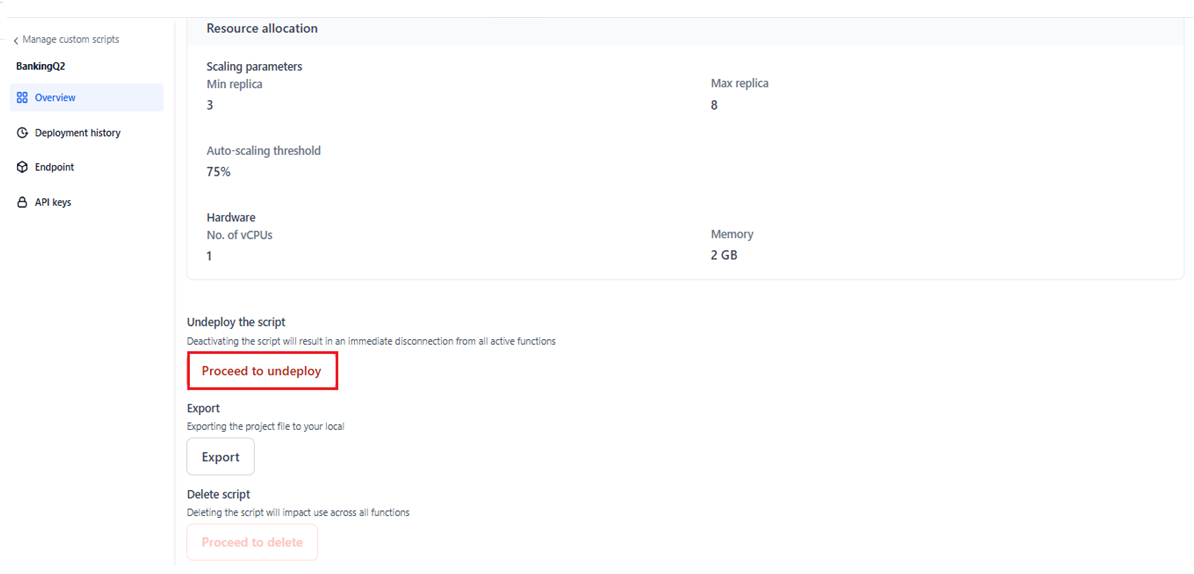Select the Max replica value 8
This screenshot has width=1194, height=574.
coord(714,105)
